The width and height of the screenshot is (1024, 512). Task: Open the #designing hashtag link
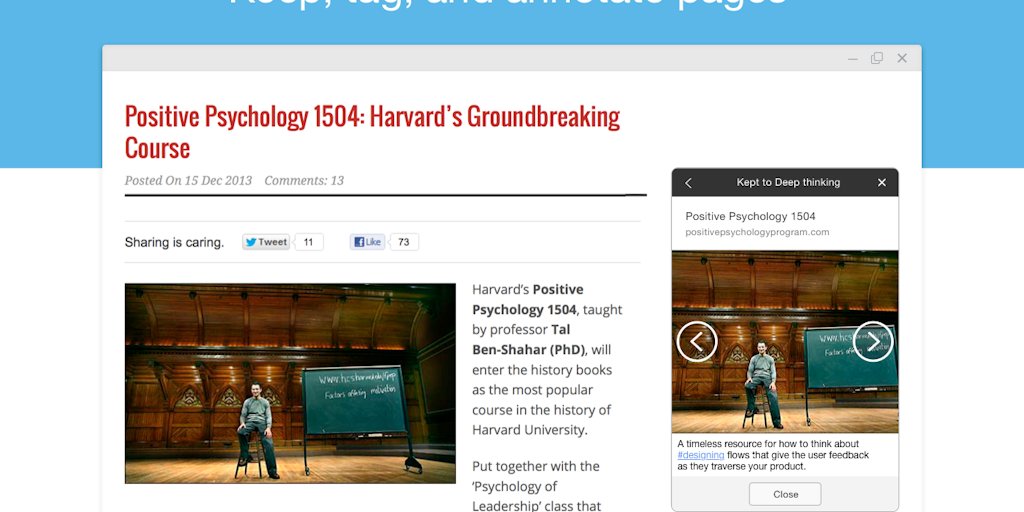701,455
